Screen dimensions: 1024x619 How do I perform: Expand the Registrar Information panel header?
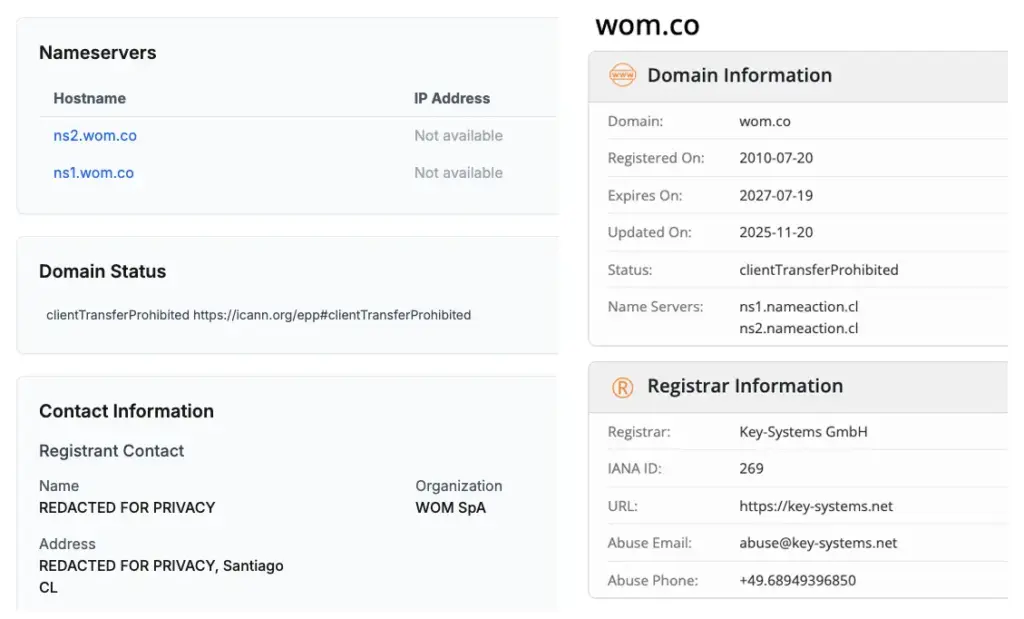click(x=745, y=386)
